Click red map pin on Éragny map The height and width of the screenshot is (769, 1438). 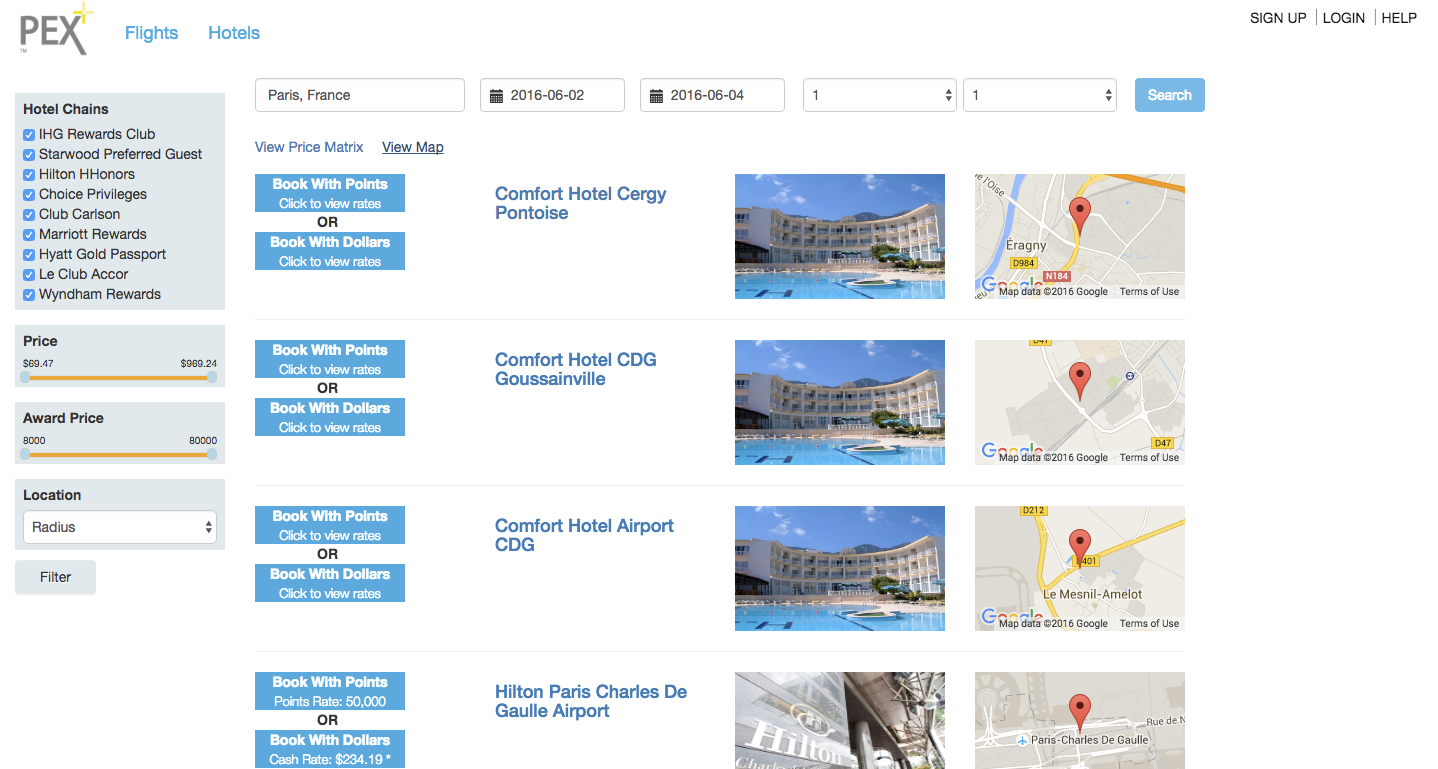click(x=1079, y=215)
